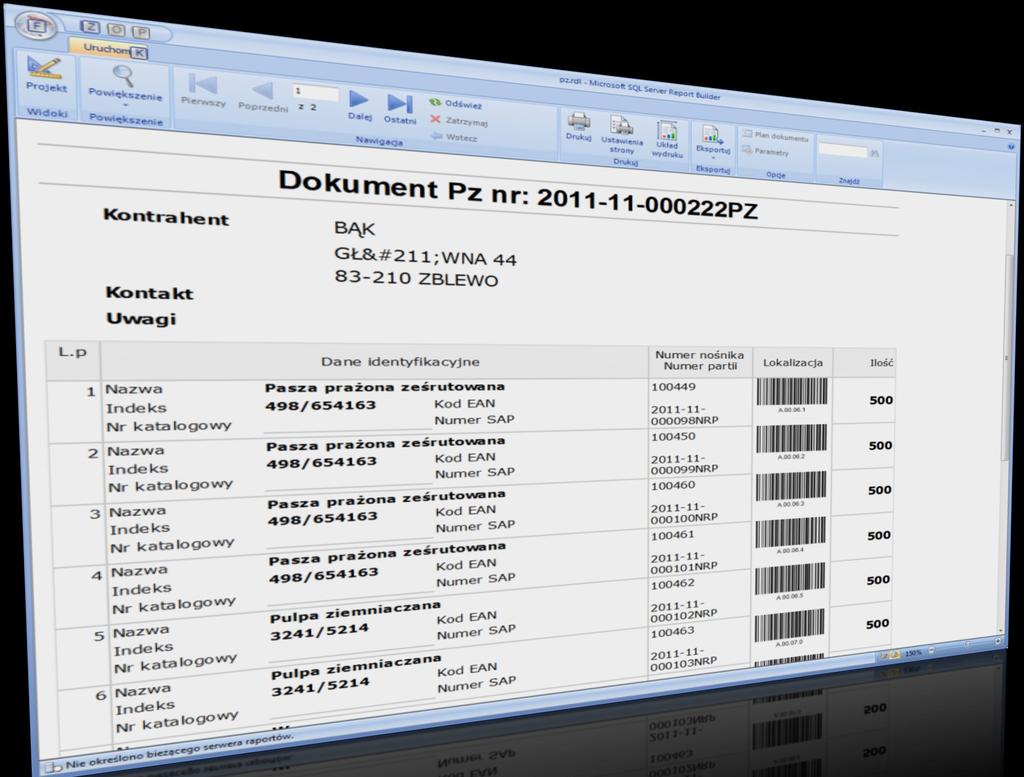
Task: Click the Lokalizacja column header
Action: coord(793,362)
